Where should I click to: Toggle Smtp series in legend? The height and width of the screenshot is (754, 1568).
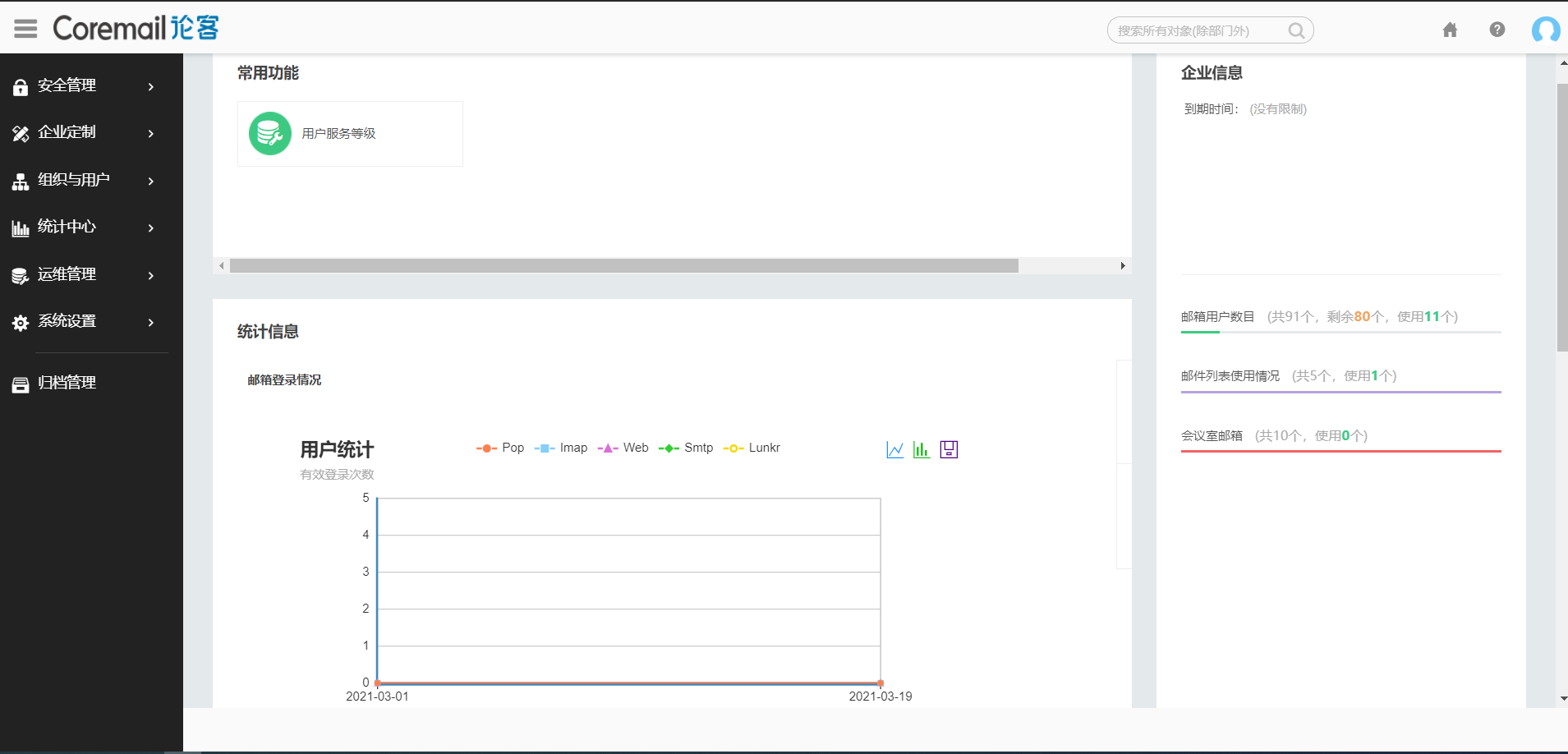[x=686, y=448]
